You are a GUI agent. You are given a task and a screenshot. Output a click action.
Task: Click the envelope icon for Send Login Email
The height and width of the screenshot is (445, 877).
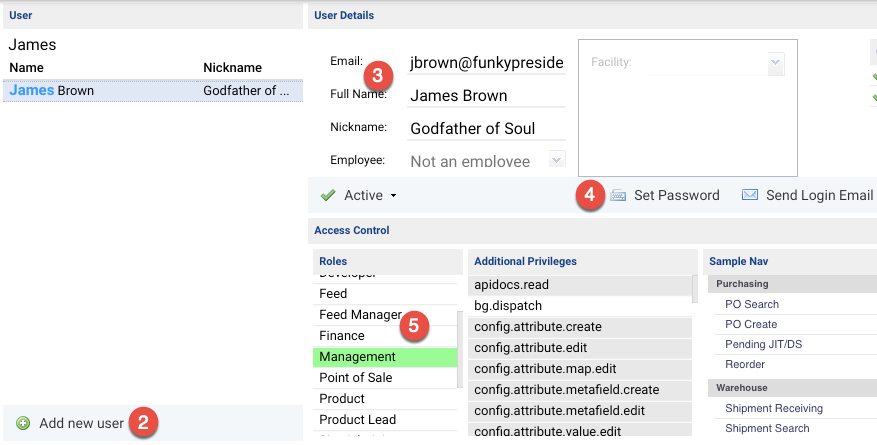click(x=750, y=195)
